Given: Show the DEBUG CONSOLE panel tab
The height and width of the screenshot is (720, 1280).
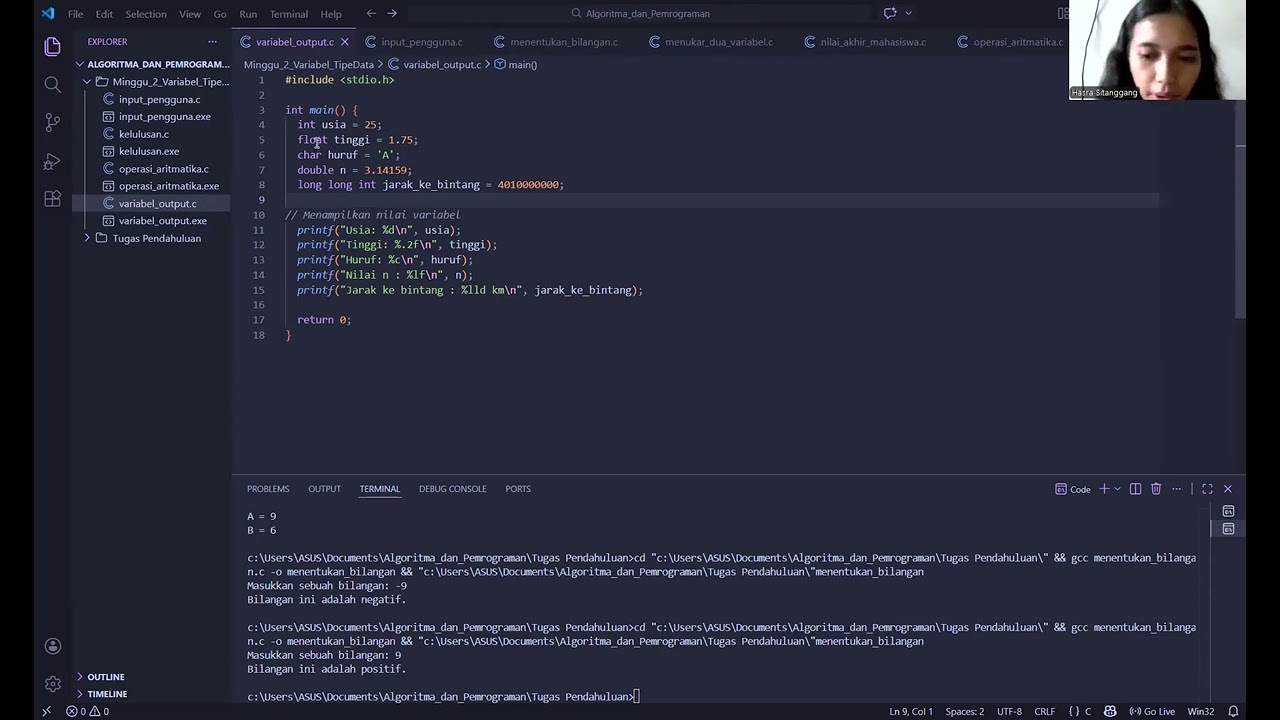Looking at the screenshot, I should point(452,489).
